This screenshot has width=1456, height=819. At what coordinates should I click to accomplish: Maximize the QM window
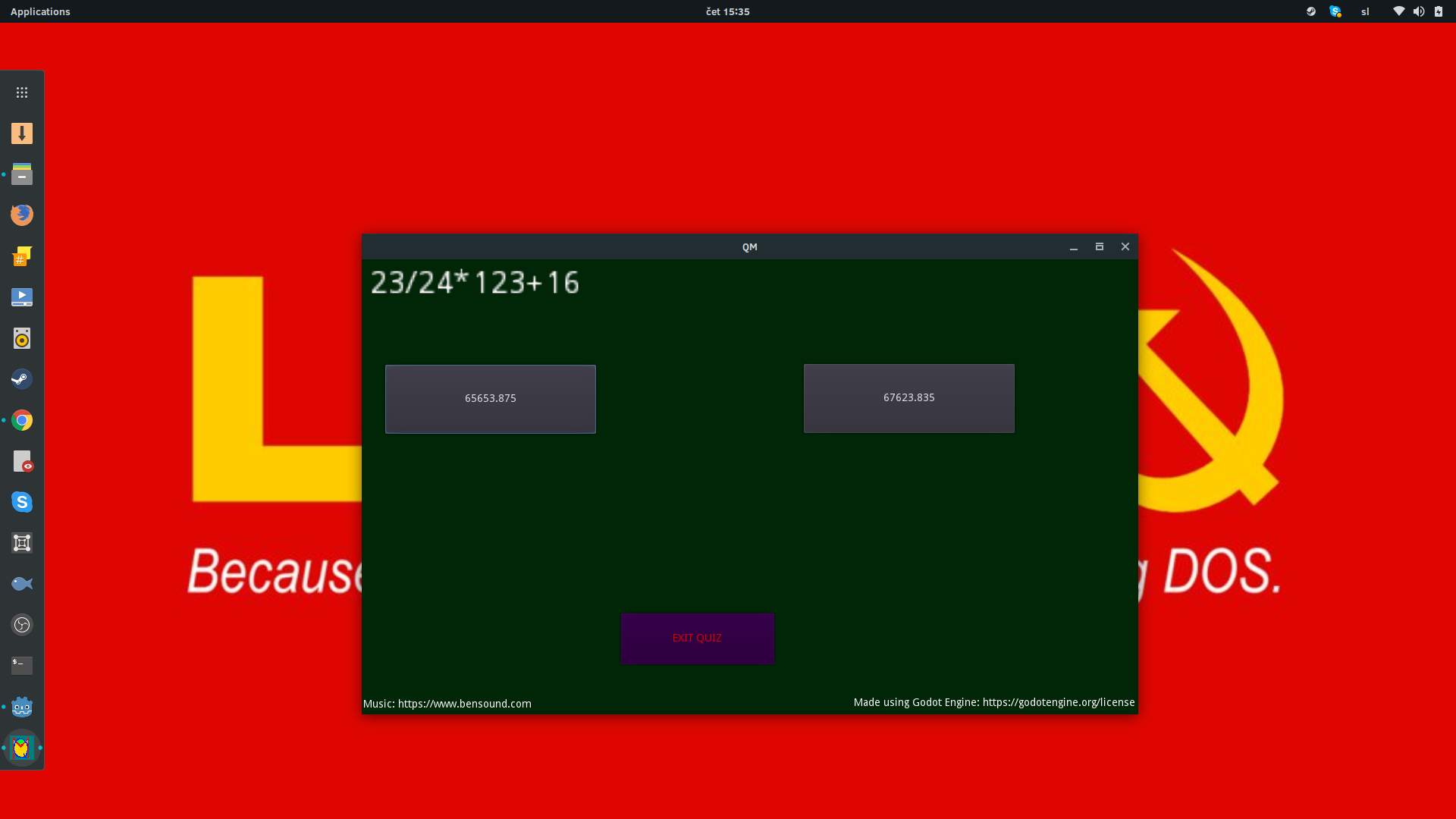click(x=1100, y=247)
